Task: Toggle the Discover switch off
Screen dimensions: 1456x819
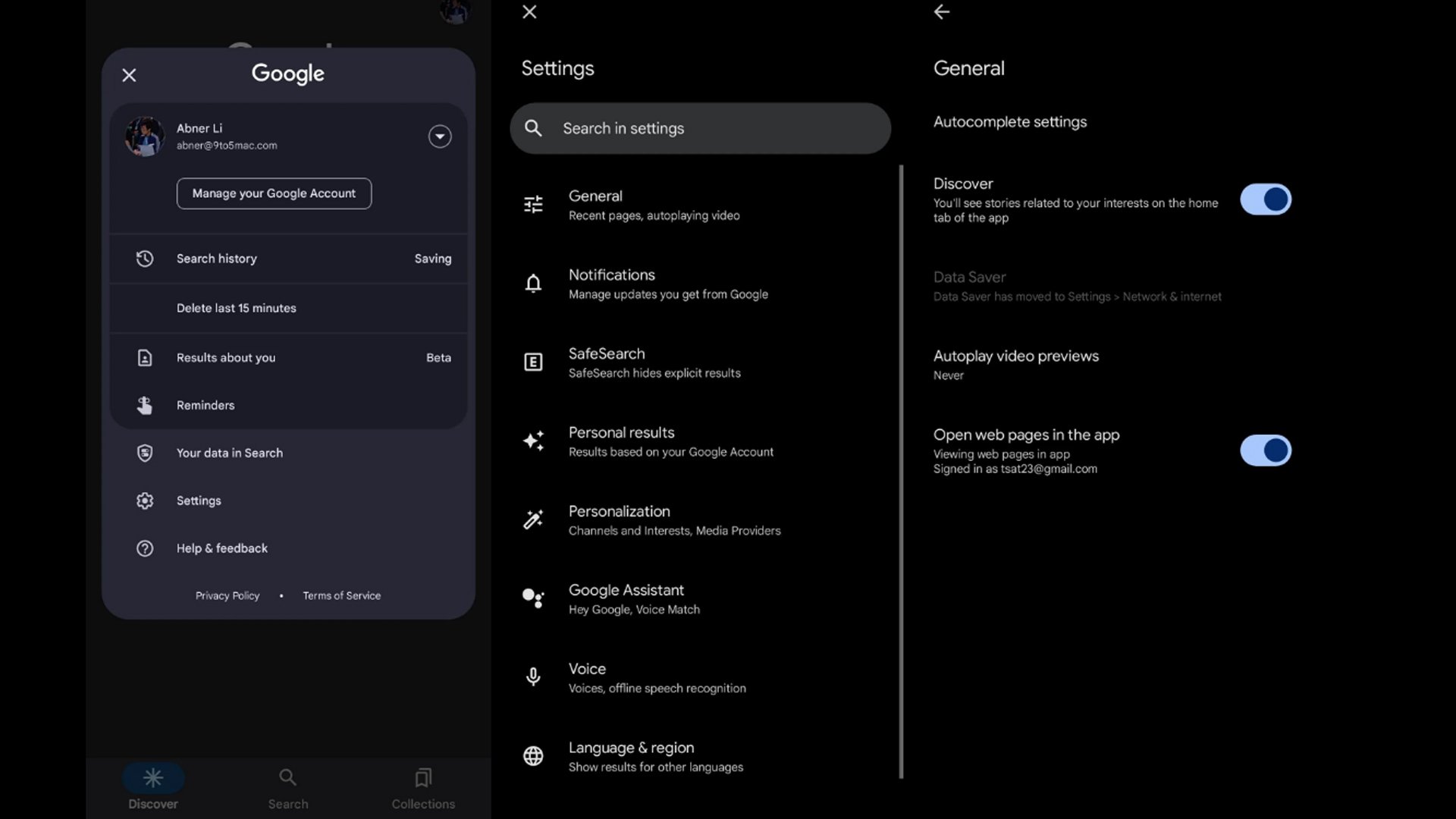Action: click(1265, 199)
